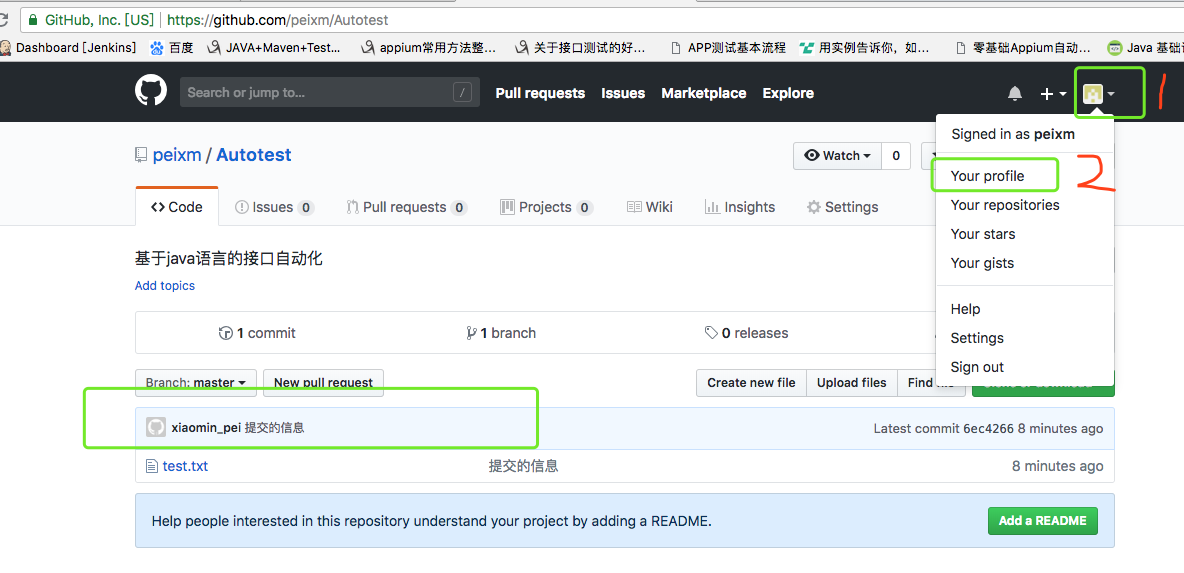Click test.txt's commit message 提交的信息
This screenshot has width=1184, height=573.
(x=523, y=466)
